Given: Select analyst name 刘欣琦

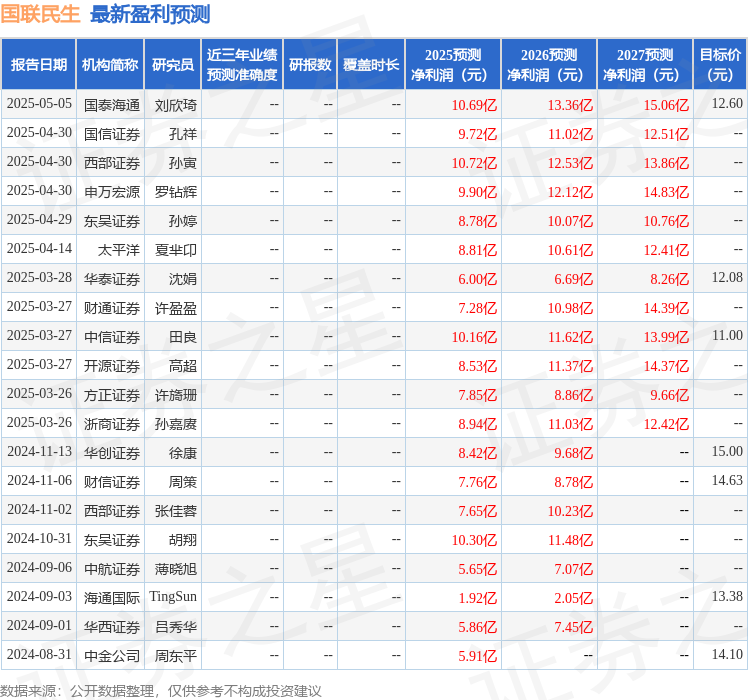Looking at the screenshot, I should point(176,105).
